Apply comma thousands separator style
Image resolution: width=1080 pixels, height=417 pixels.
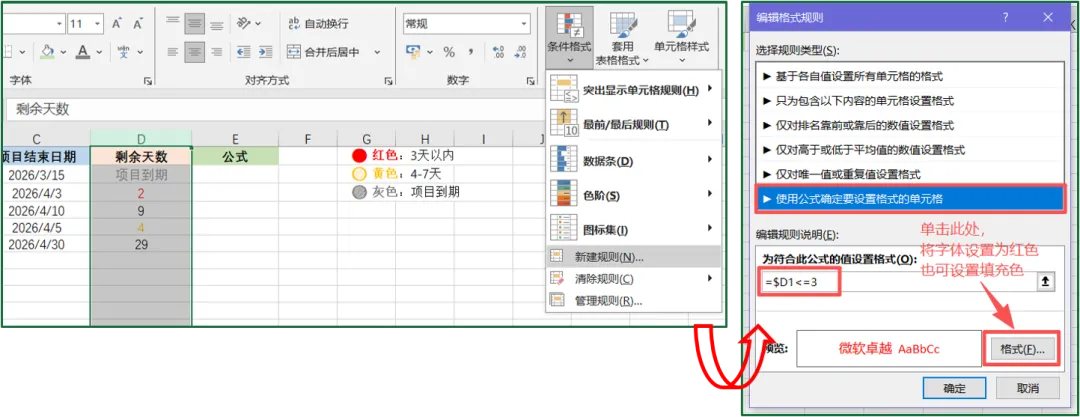[x=471, y=52]
